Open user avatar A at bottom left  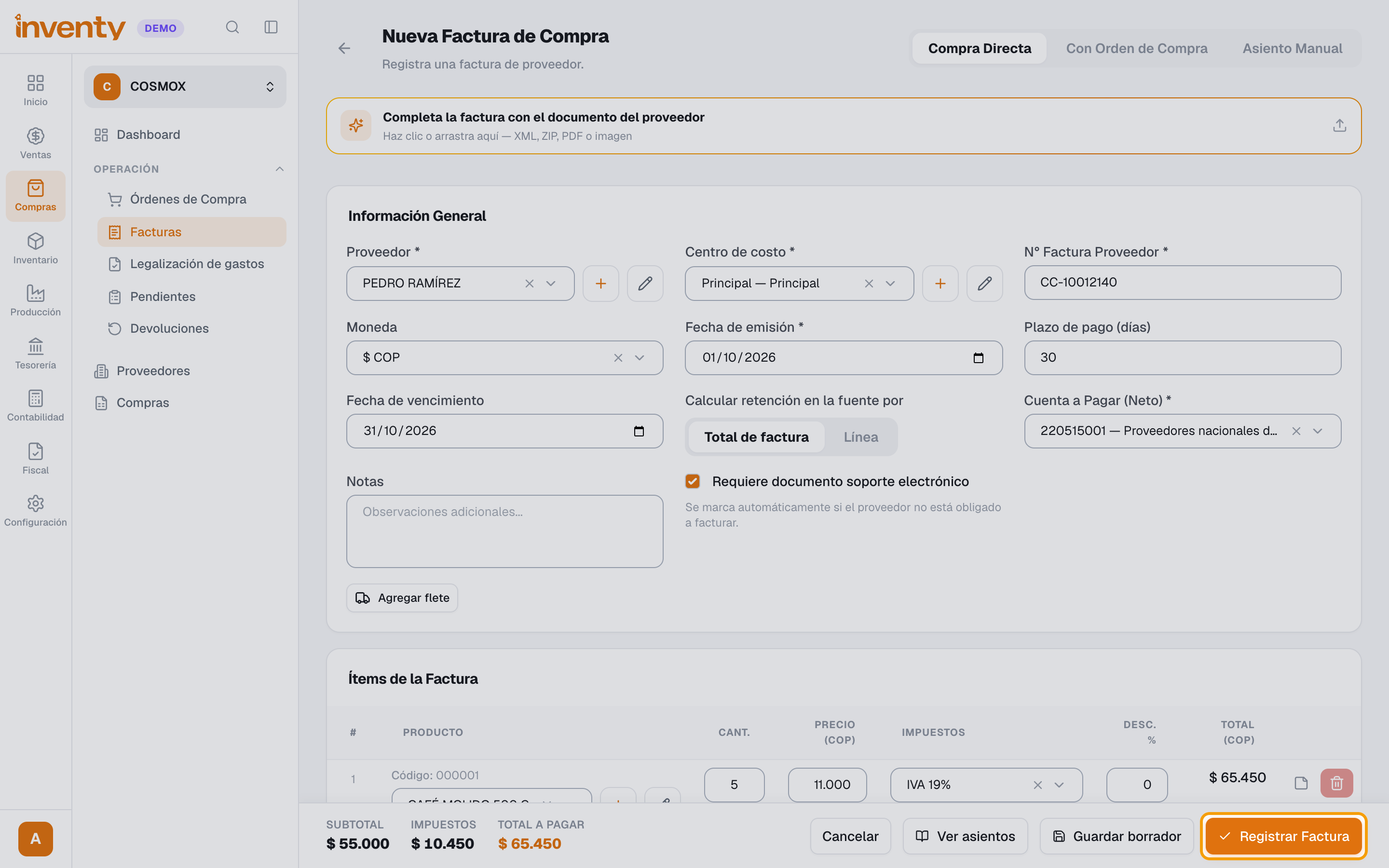tap(36, 839)
